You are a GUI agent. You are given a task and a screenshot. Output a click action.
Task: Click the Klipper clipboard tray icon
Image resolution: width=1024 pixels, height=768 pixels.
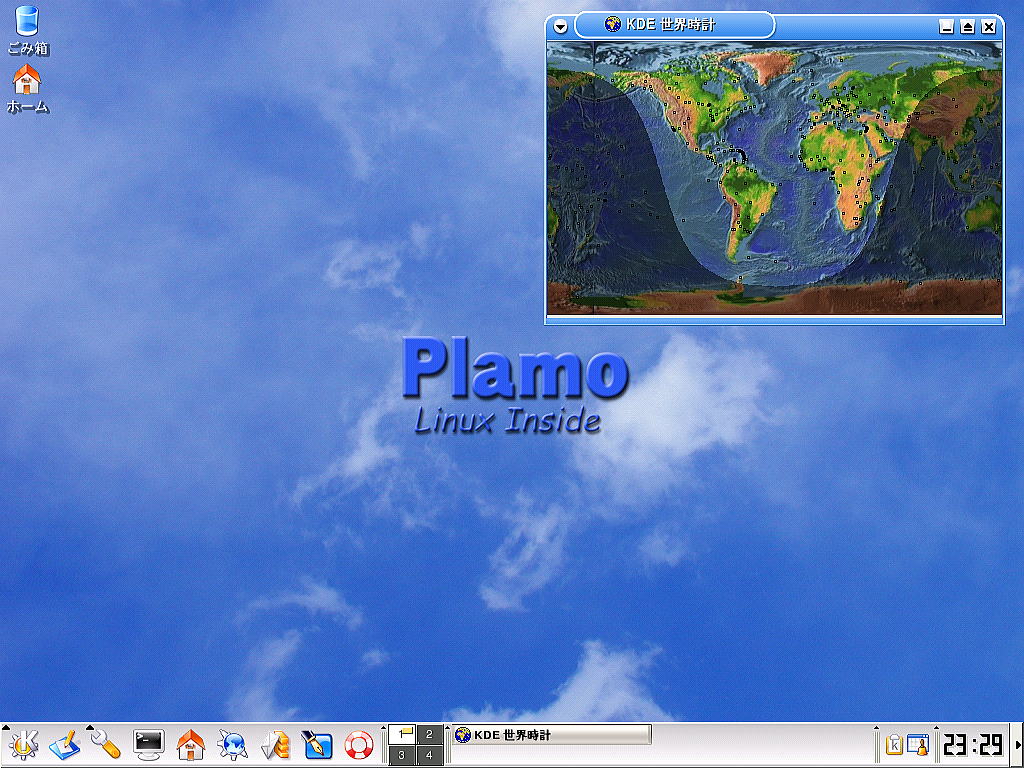[894, 744]
